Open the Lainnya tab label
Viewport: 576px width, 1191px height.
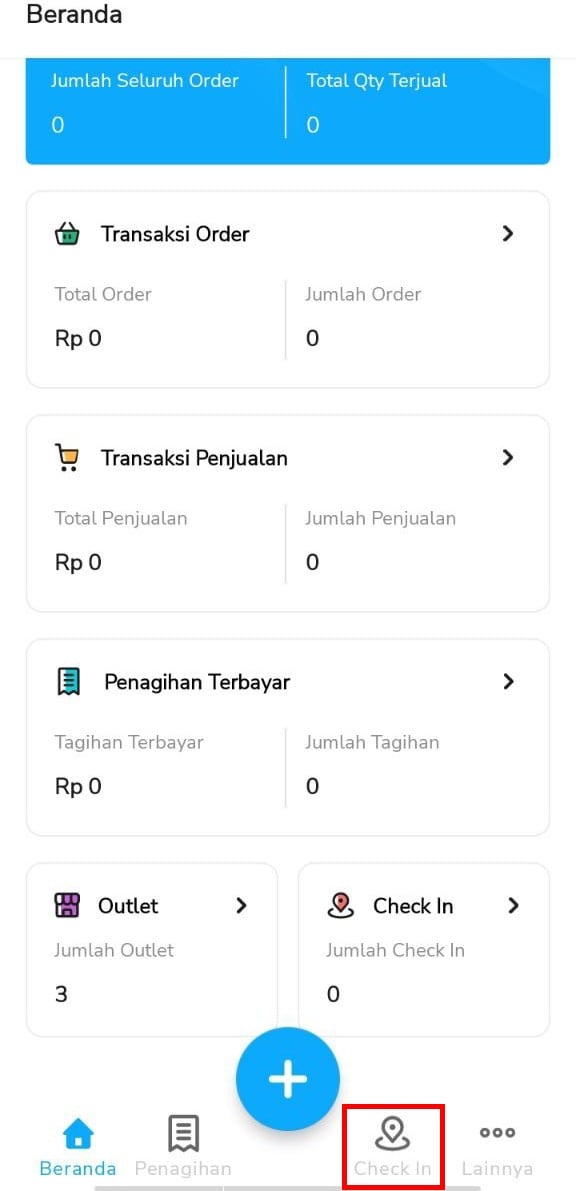click(x=498, y=1168)
